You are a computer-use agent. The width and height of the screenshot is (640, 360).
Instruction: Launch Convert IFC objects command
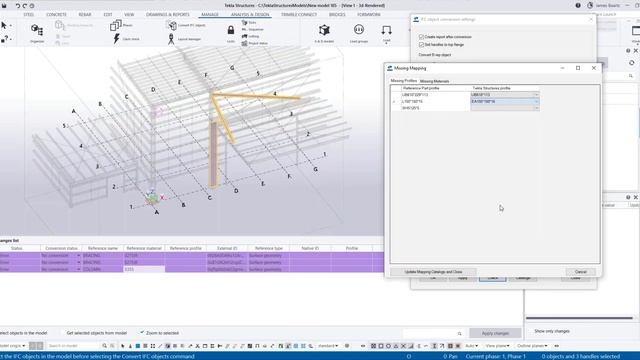click(186, 25)
